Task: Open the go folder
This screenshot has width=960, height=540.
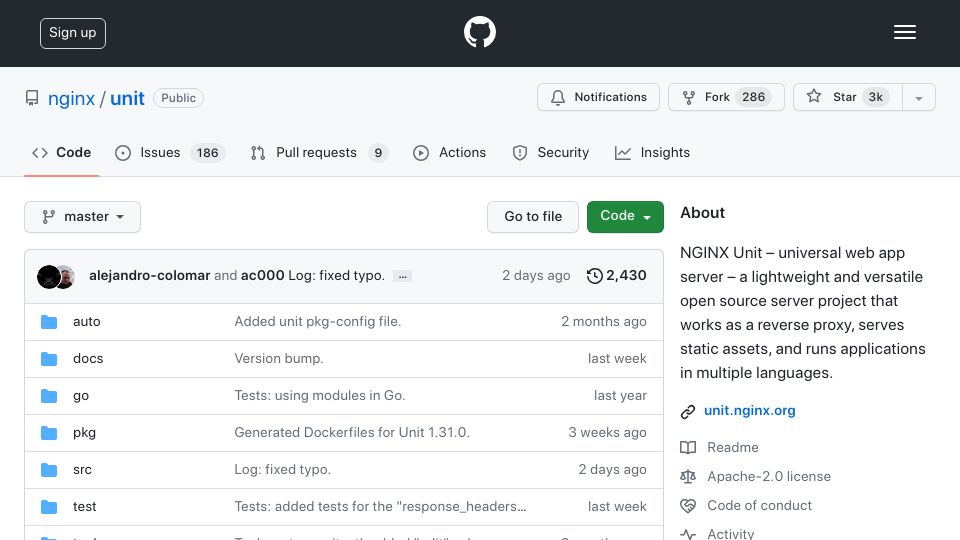Action: (x=81, y=396)
